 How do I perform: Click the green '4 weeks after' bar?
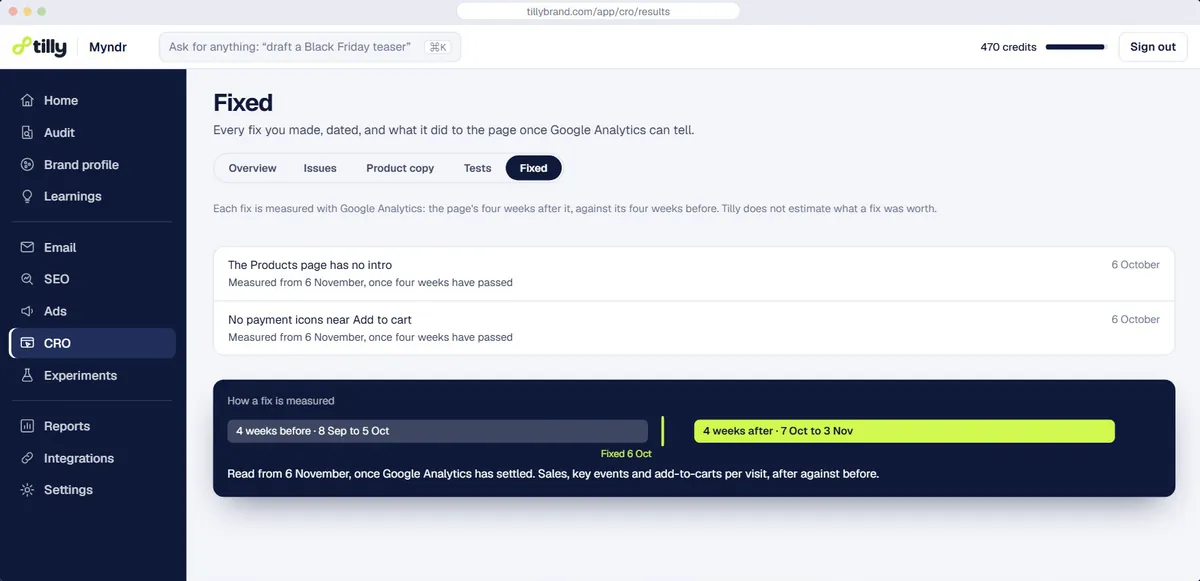(904, 431)
